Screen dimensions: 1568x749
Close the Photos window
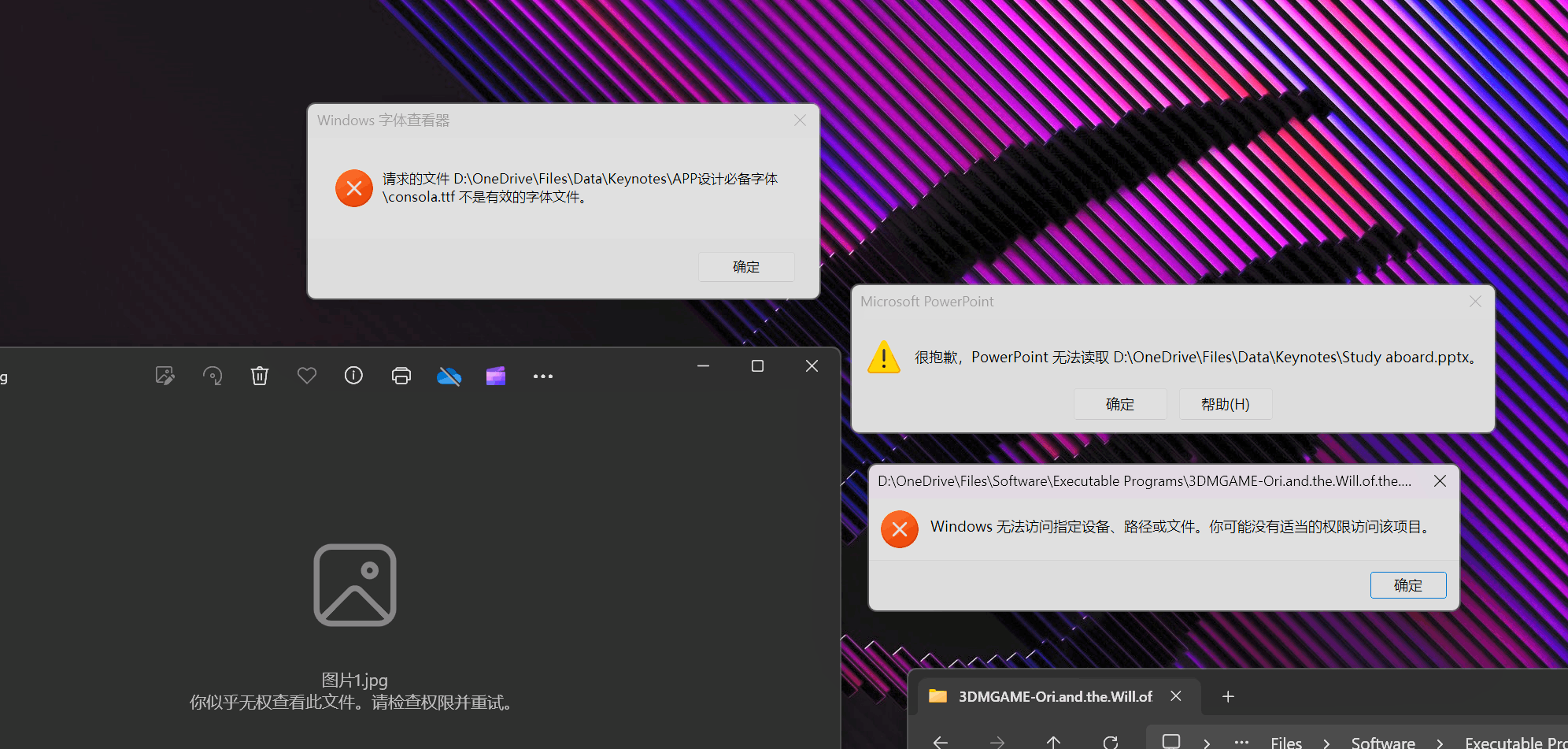812,366
